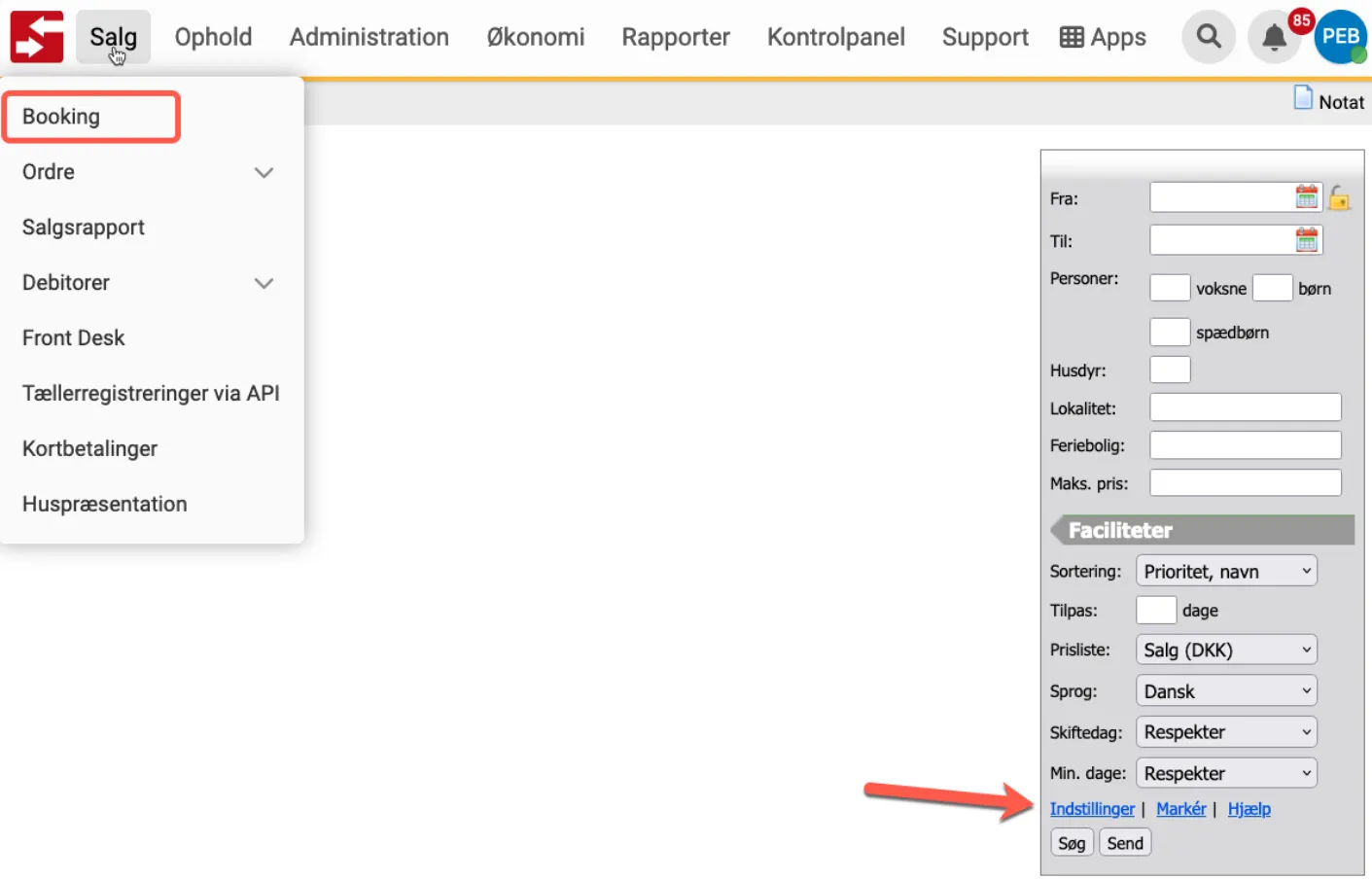Click the Lokalitet input field
1372x880 pixels.
click(1245, 407)
